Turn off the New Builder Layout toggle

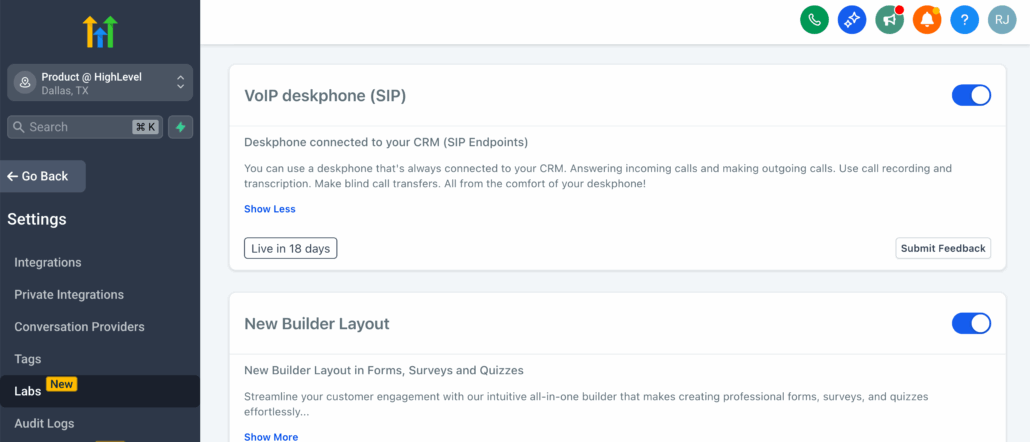[970, 323]
